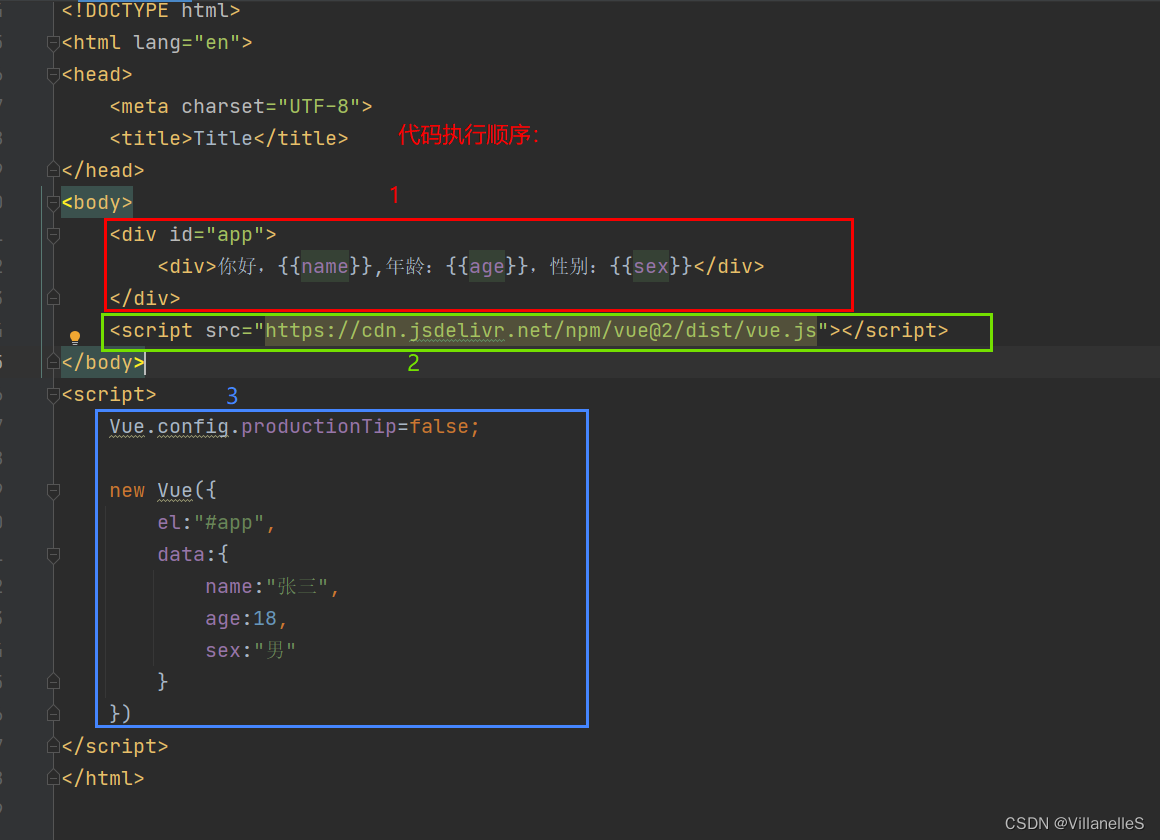Click the id="app" attribute
Viewport: 1160px width, 840px height.
pos(217,235)
